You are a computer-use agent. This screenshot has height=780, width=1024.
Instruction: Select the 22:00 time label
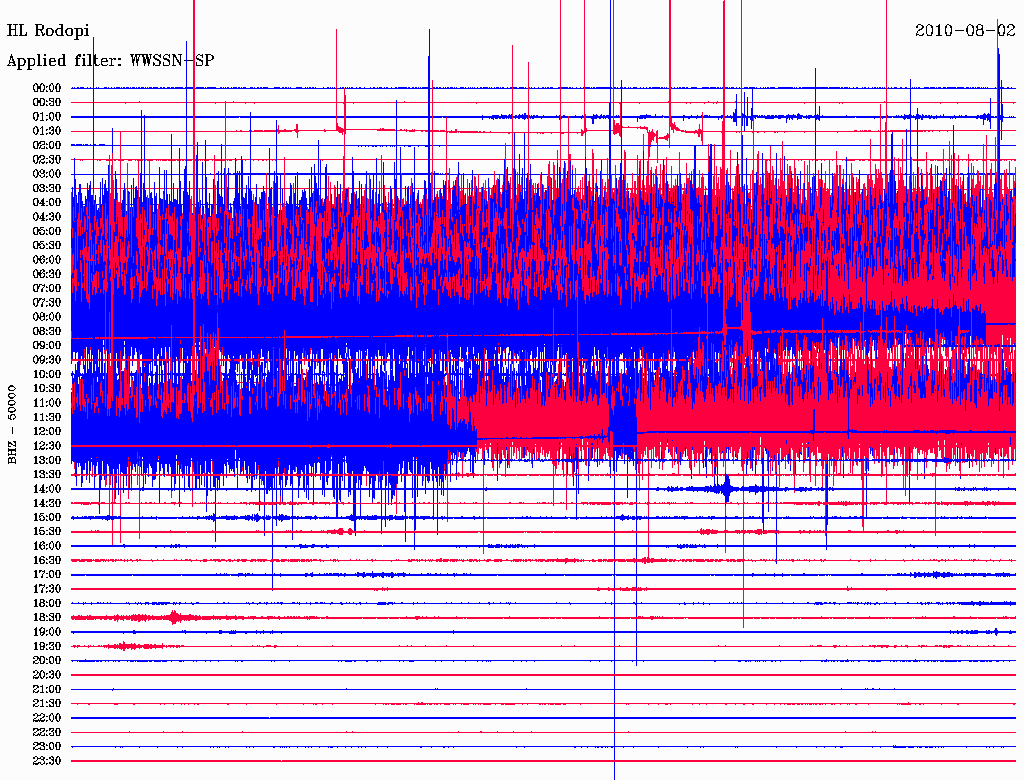click(47, 718)
